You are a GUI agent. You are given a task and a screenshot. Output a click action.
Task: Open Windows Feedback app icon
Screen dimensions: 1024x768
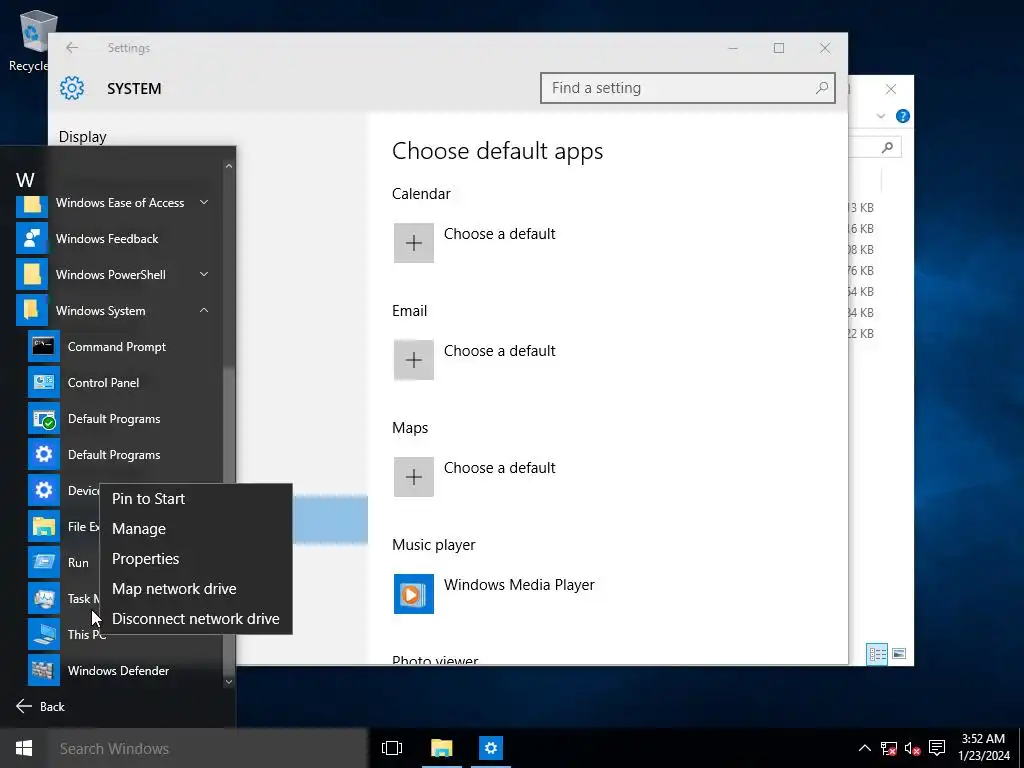(x=31, y=238)
